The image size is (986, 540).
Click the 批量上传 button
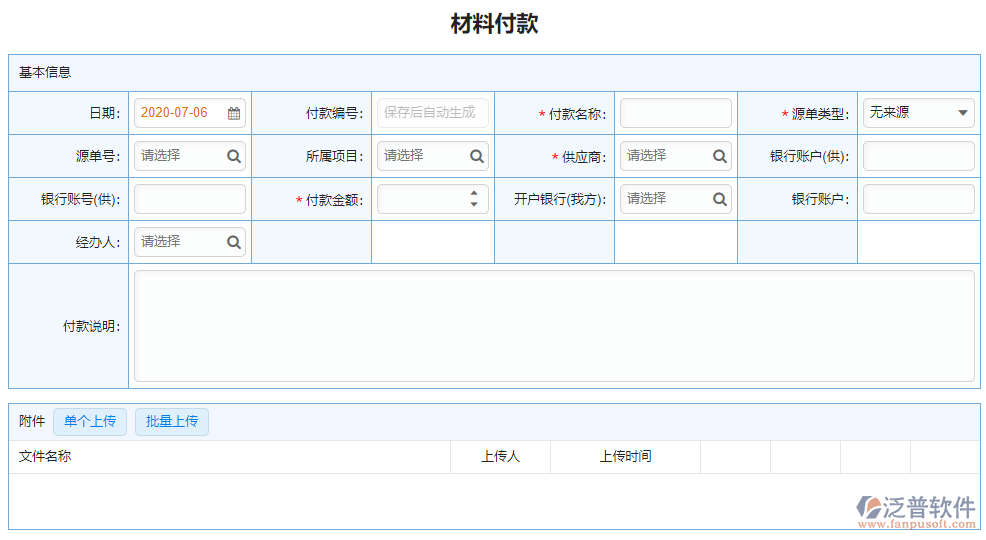pos(172,422)
